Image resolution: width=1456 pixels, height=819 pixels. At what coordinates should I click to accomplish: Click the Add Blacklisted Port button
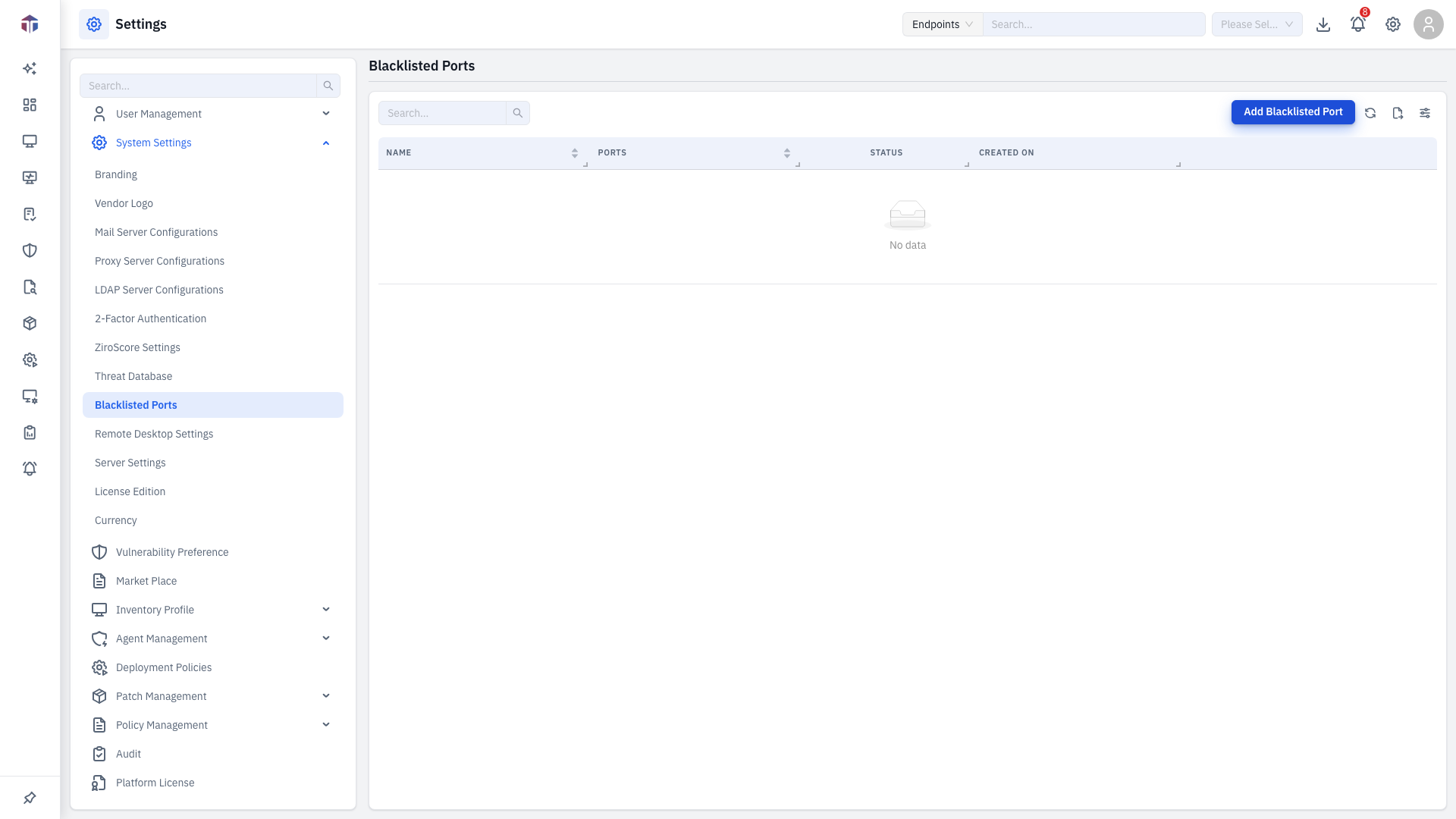[x=1293, y=112]
